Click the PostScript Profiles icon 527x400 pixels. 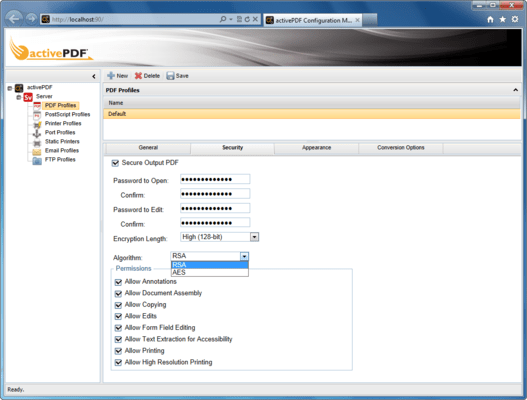point(37,115)
